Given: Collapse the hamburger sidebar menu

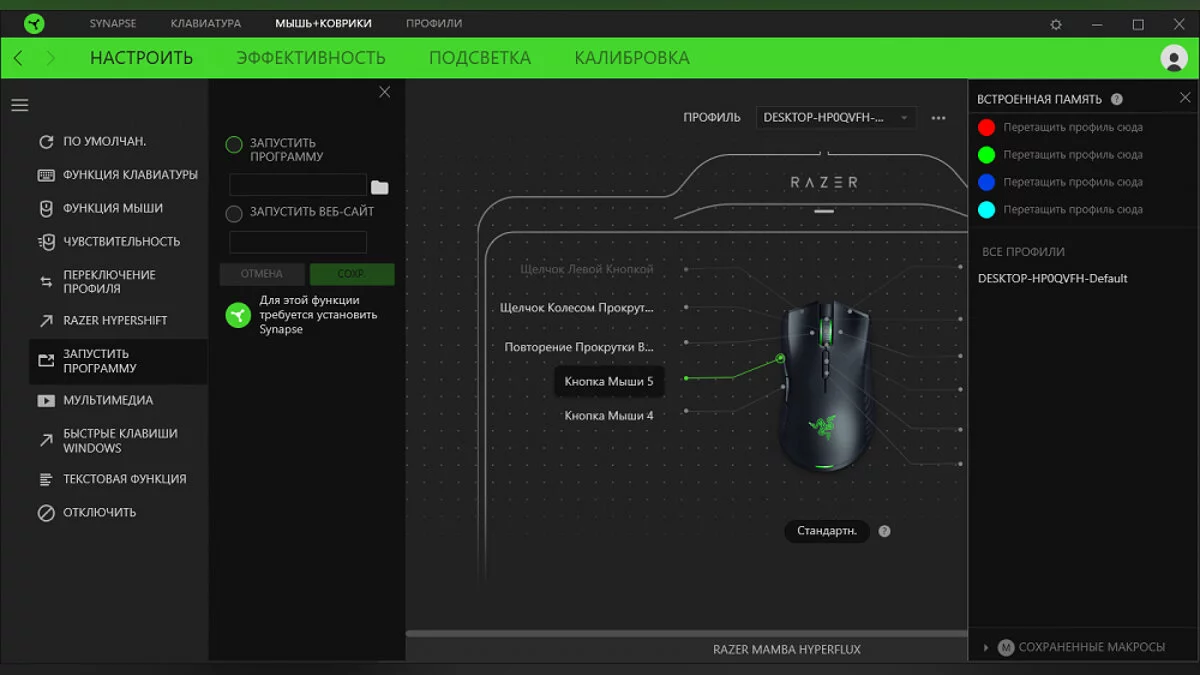Looking at the screenshot, I should point(20,105).
